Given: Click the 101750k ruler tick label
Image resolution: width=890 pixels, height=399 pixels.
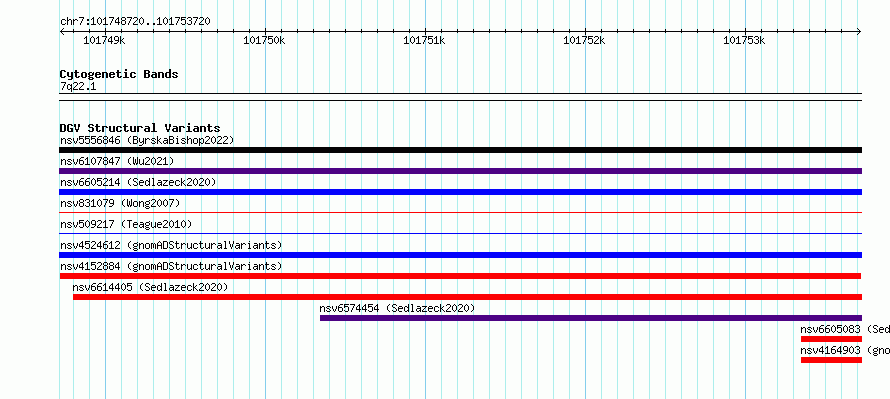Looking at the screenshot, I should [x=264, y=40].
